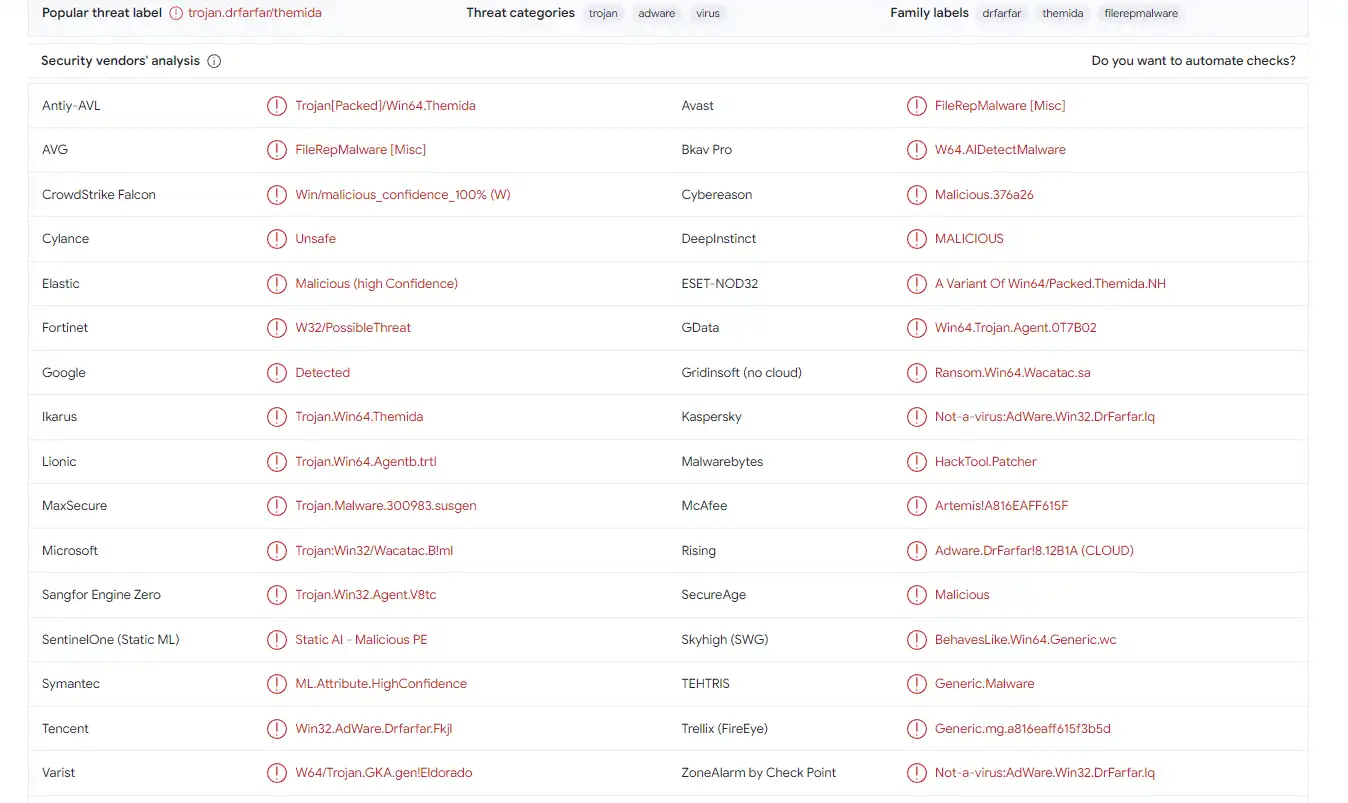Click the Win32.AdWare.Drfarfar.Fkjl detection text

point(374,729)
